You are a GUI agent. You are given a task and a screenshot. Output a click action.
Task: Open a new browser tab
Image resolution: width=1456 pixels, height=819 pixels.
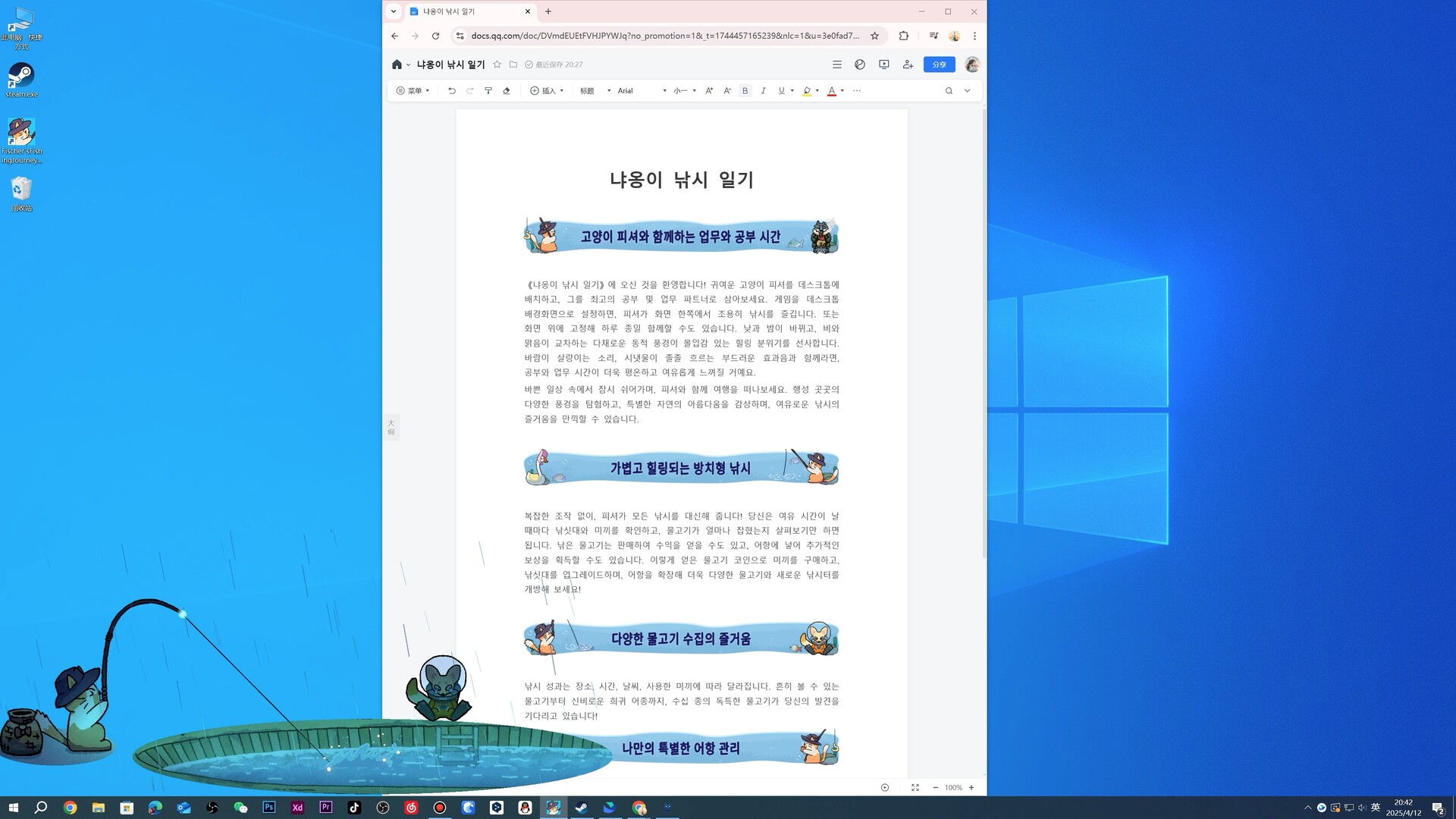pyautogui.click(x=548, y=11)
